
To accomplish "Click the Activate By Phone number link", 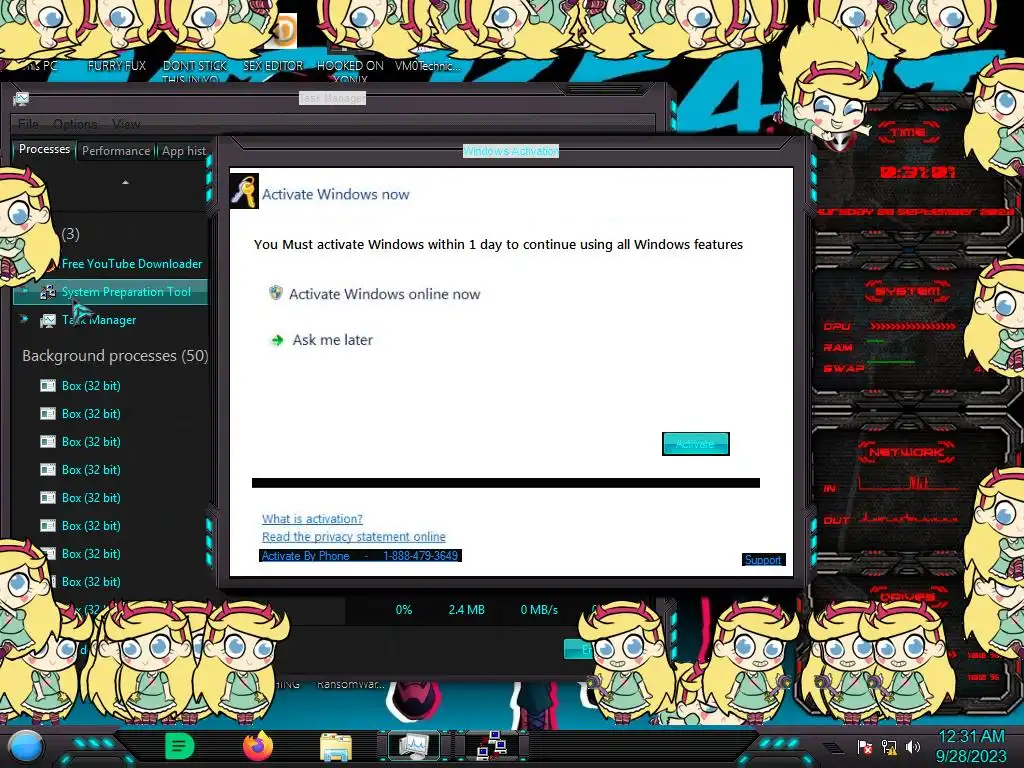I will pos(360,556).
